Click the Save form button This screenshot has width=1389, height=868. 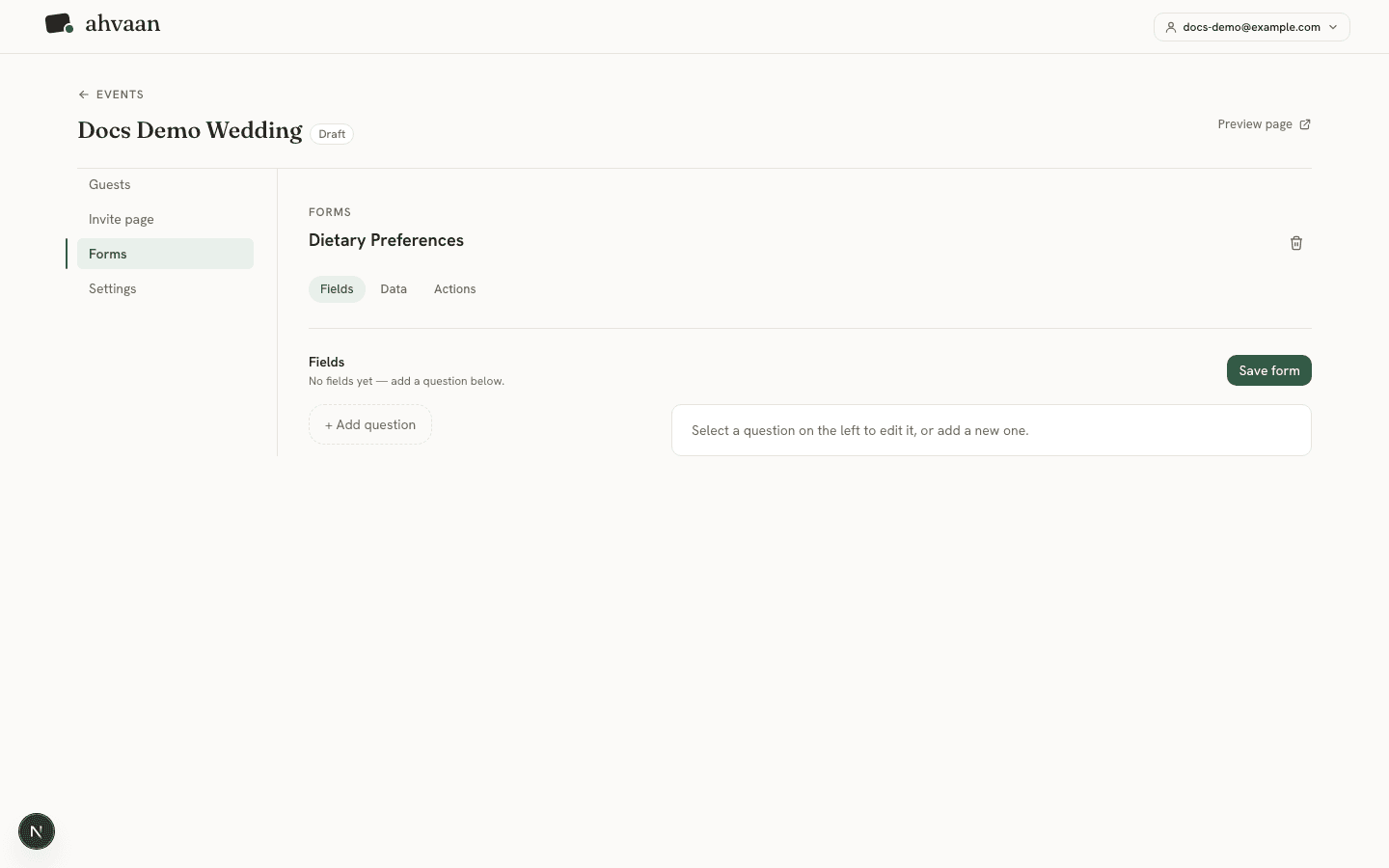[1268, 370]
